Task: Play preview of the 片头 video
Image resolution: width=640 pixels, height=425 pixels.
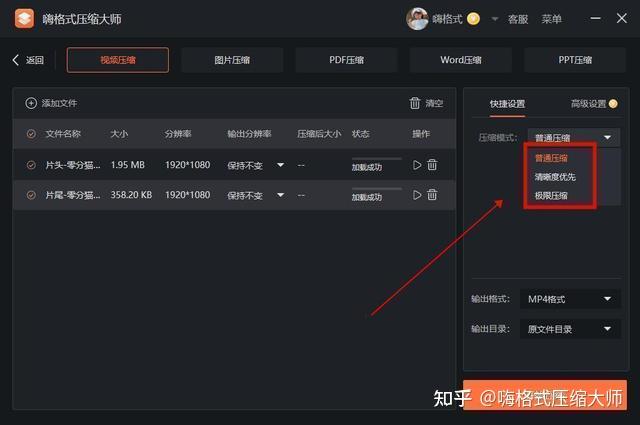Action: (x=417, y=165)
